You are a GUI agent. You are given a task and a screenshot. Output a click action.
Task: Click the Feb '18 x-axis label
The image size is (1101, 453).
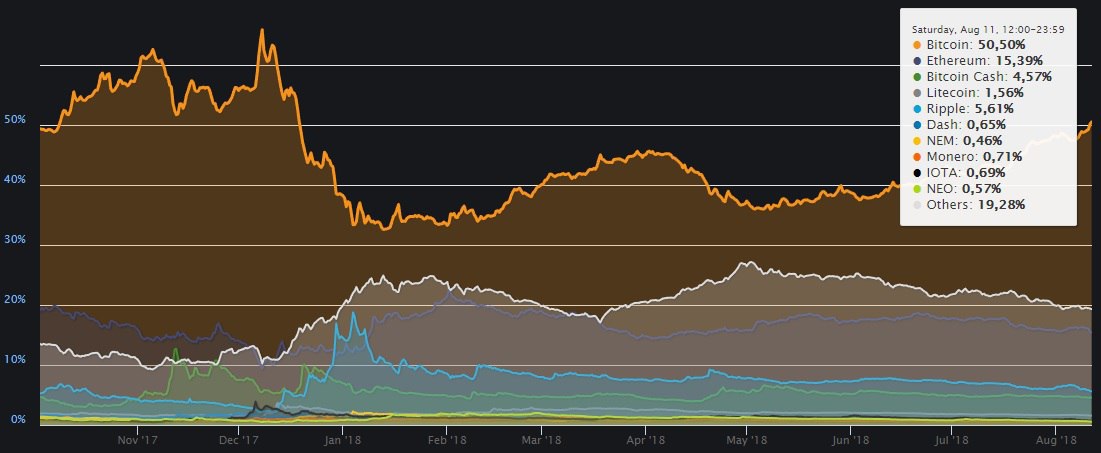(447, 440)
